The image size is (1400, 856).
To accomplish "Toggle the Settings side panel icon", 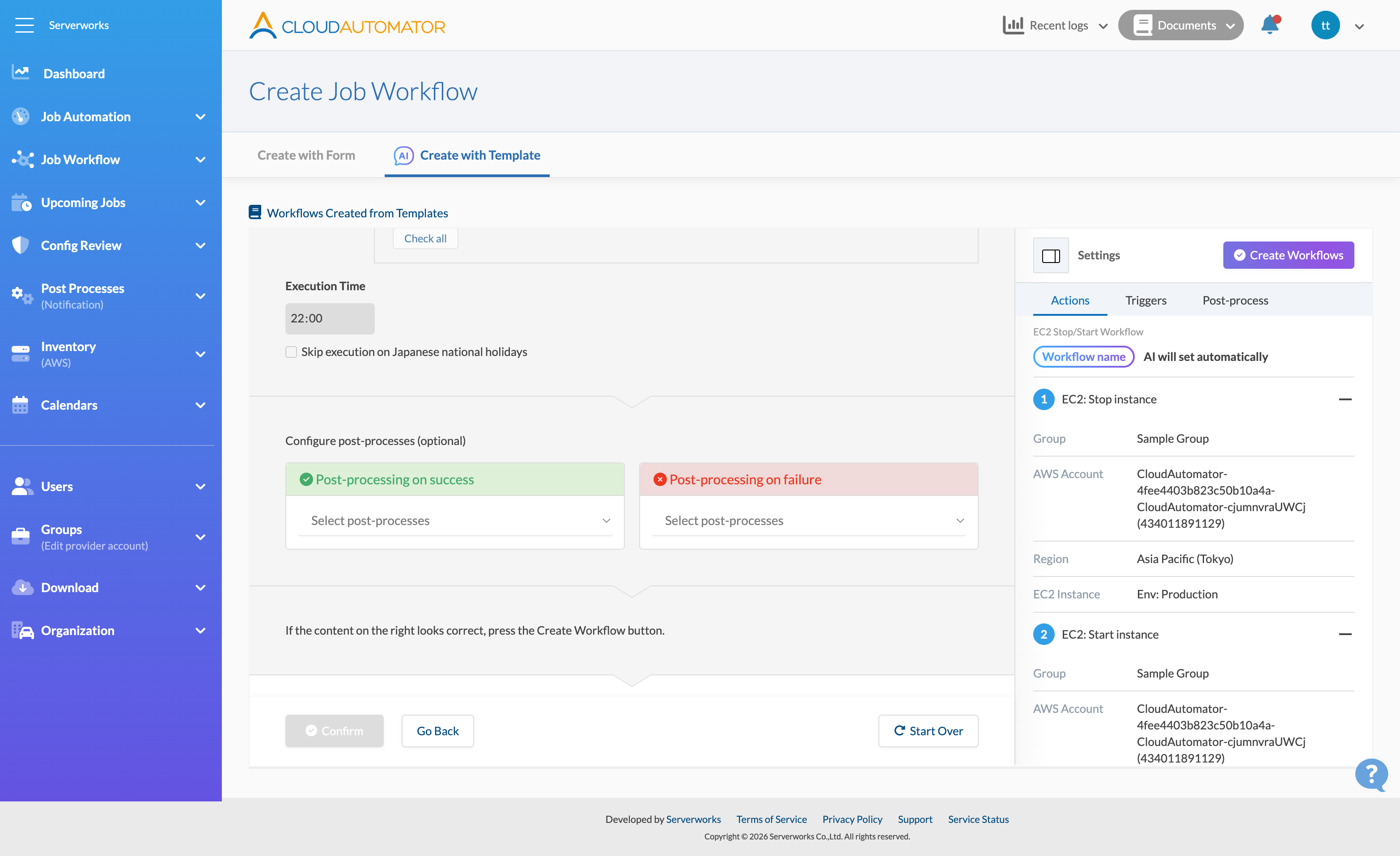I will 1051,256.
